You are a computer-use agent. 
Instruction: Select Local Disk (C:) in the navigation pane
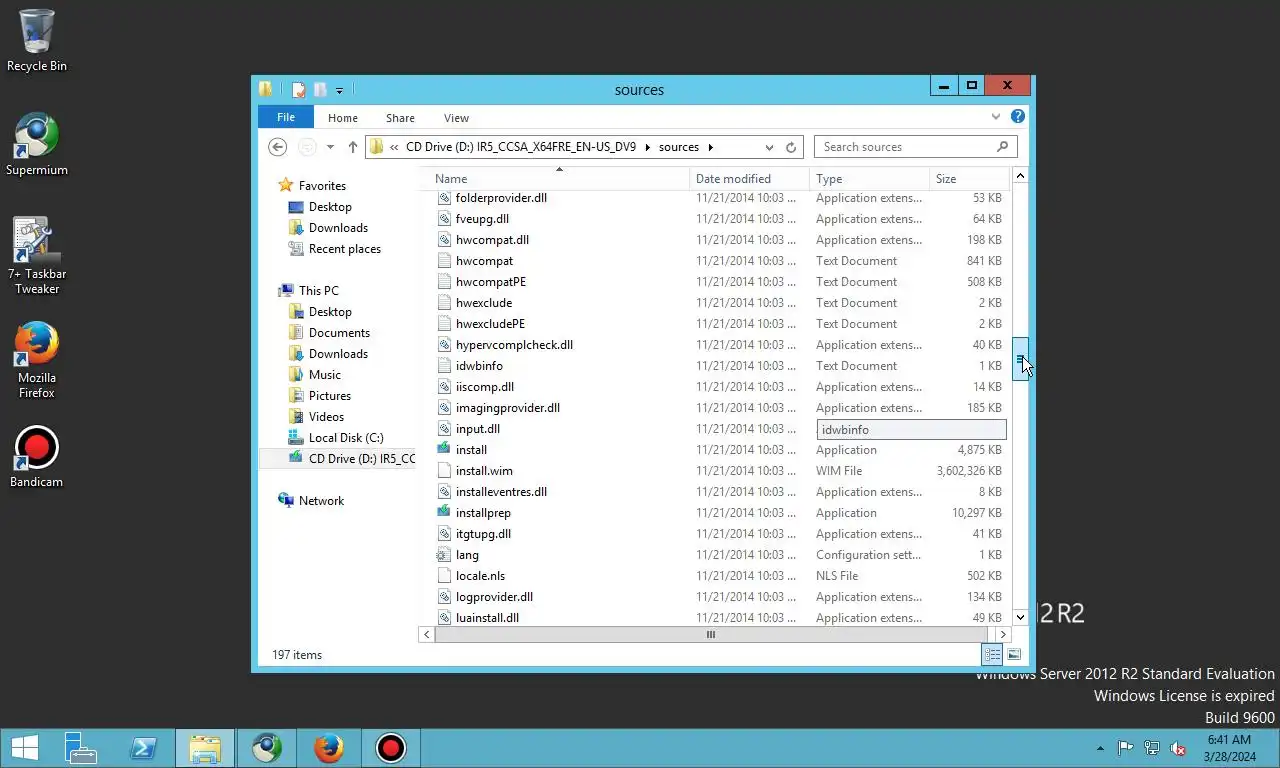(345, 438)
